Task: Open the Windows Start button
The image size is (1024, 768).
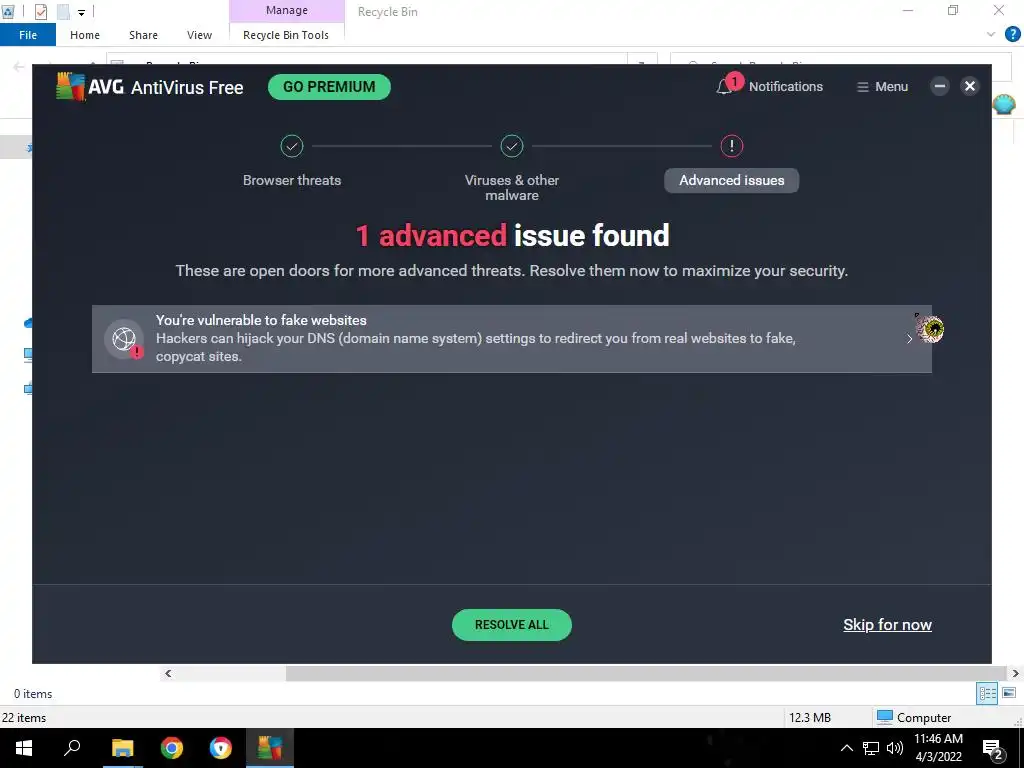Action: point(24,748)
